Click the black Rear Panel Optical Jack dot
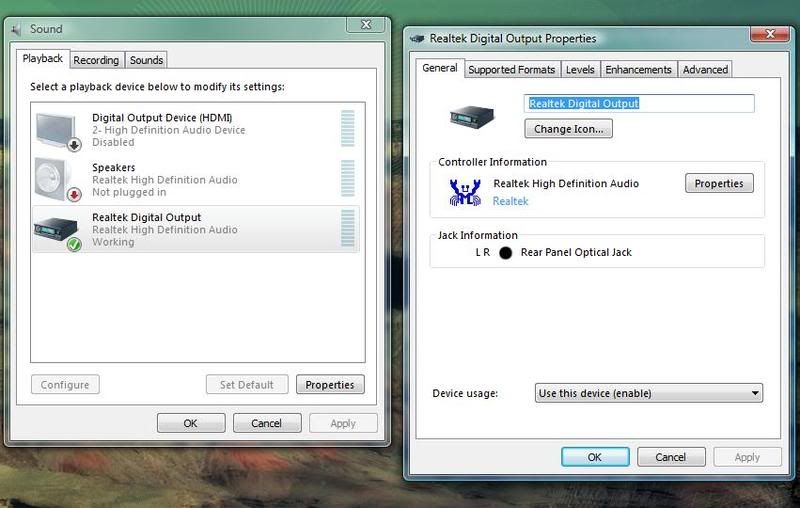800x508 pixels. coord(505,252)
